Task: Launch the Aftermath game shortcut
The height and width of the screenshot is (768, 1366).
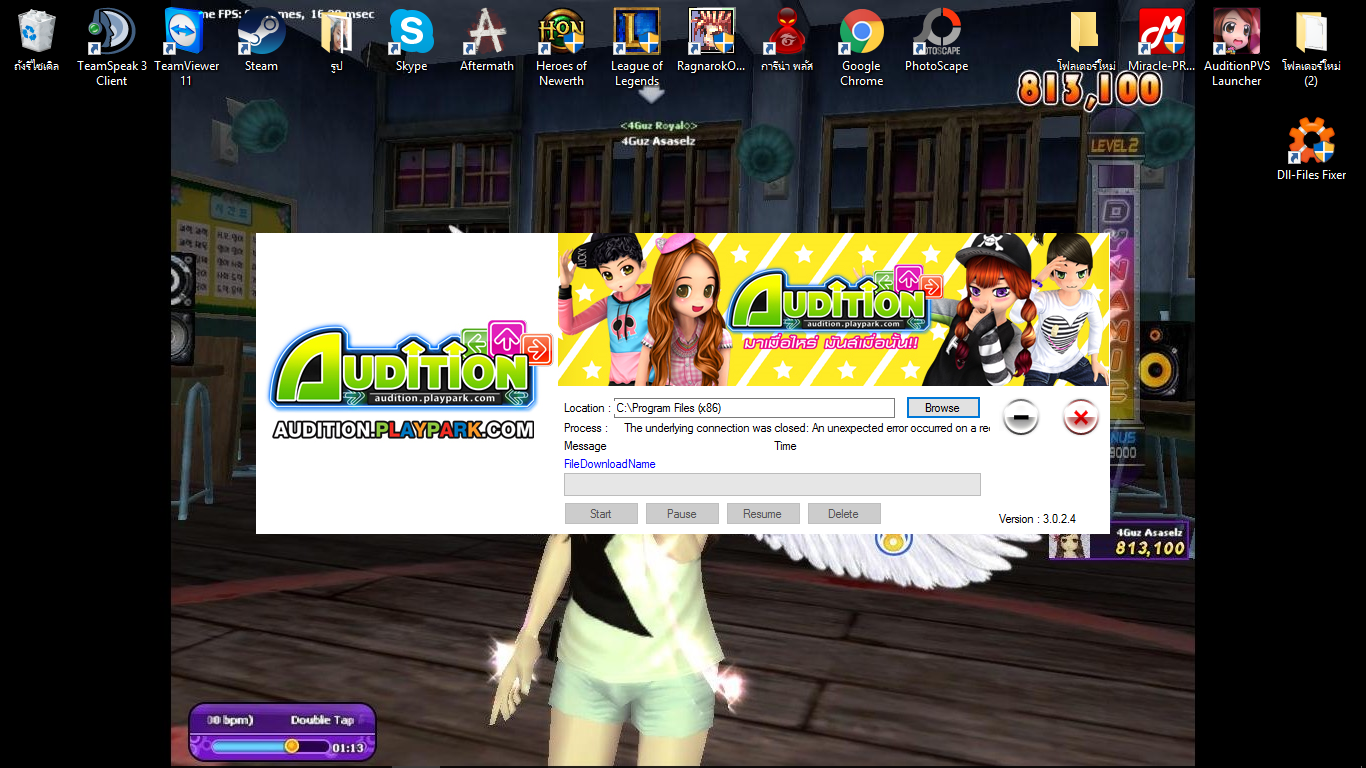Action: click(487, 42)
